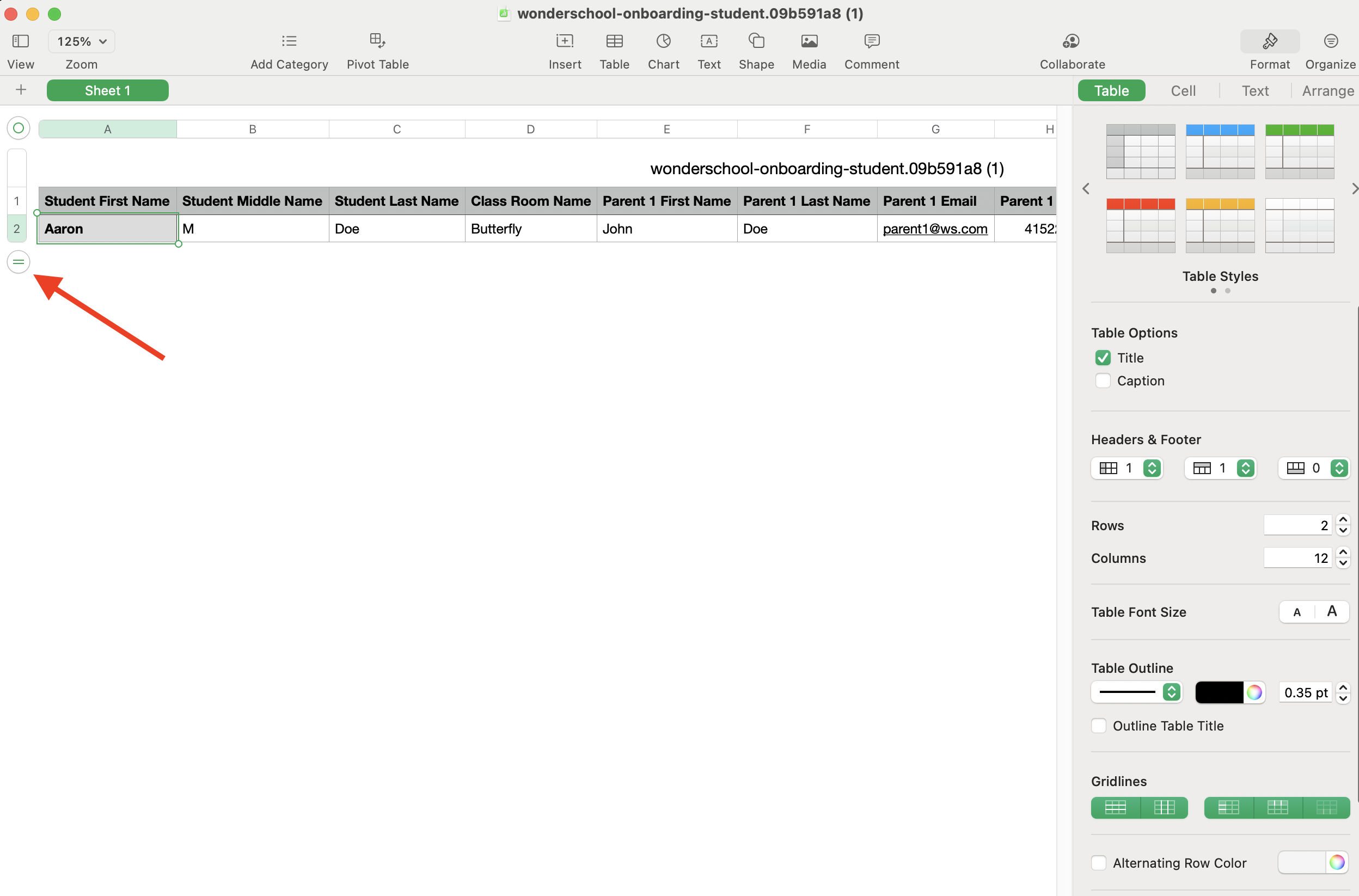Screen dimensions: 1359x896
Task: Click the Columns count input field
Action: tap(1297, 558)
